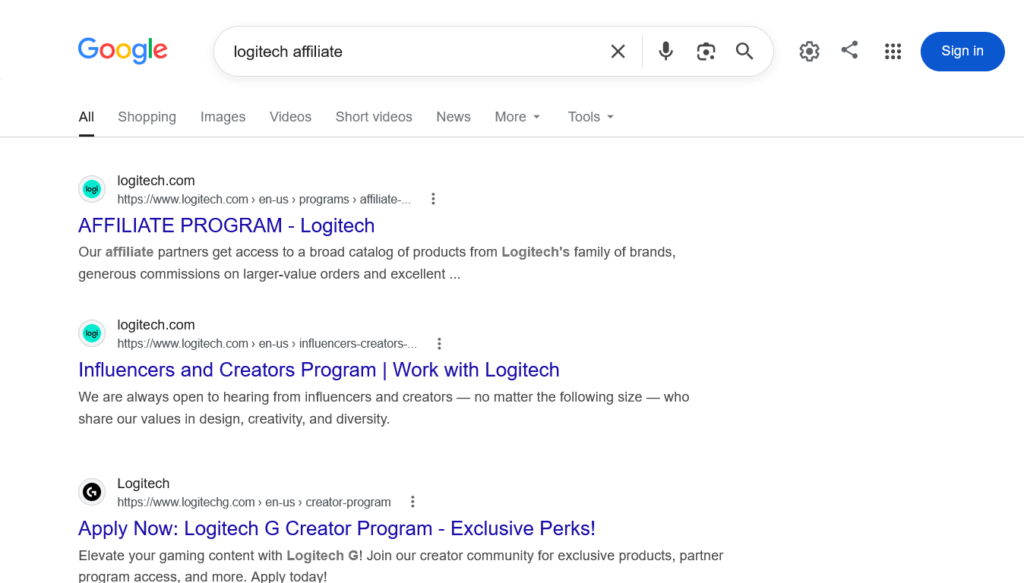Click the Sign in button
This screenshot has height=583, width=1024.
962,52
